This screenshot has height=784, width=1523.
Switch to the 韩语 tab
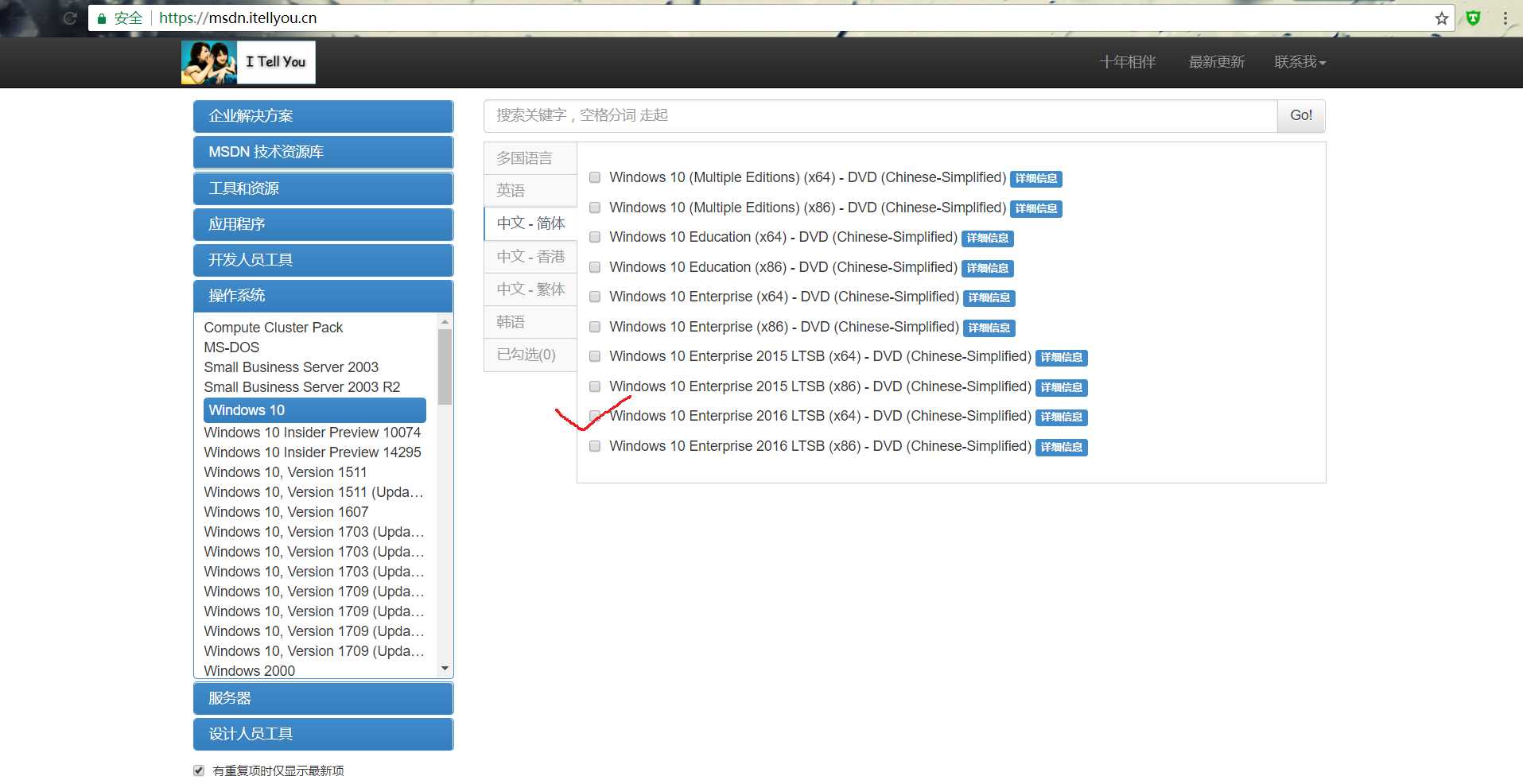(x=530, y=322)
